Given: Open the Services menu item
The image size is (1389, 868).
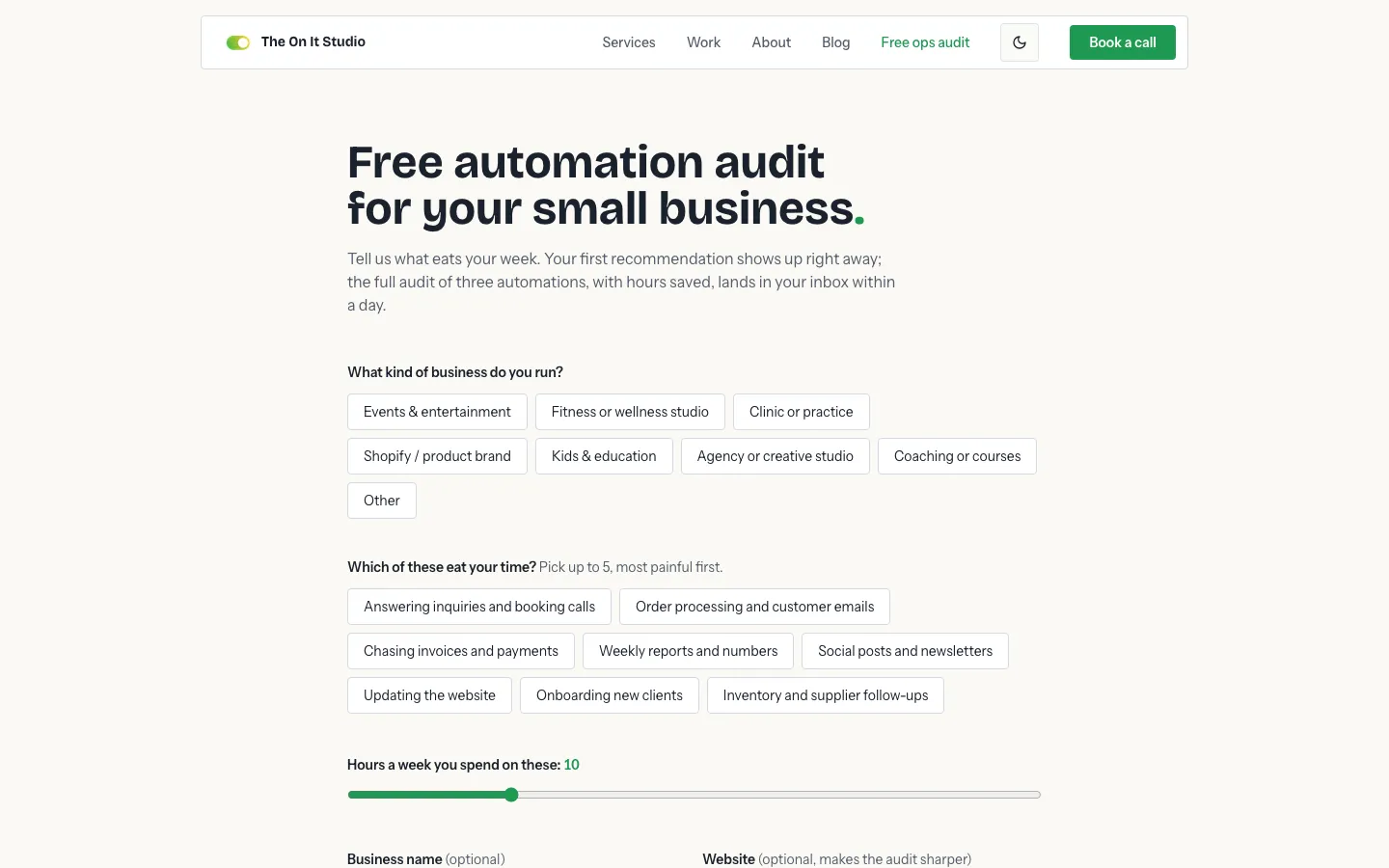Looking at the screenshot, I should [629, 42].
